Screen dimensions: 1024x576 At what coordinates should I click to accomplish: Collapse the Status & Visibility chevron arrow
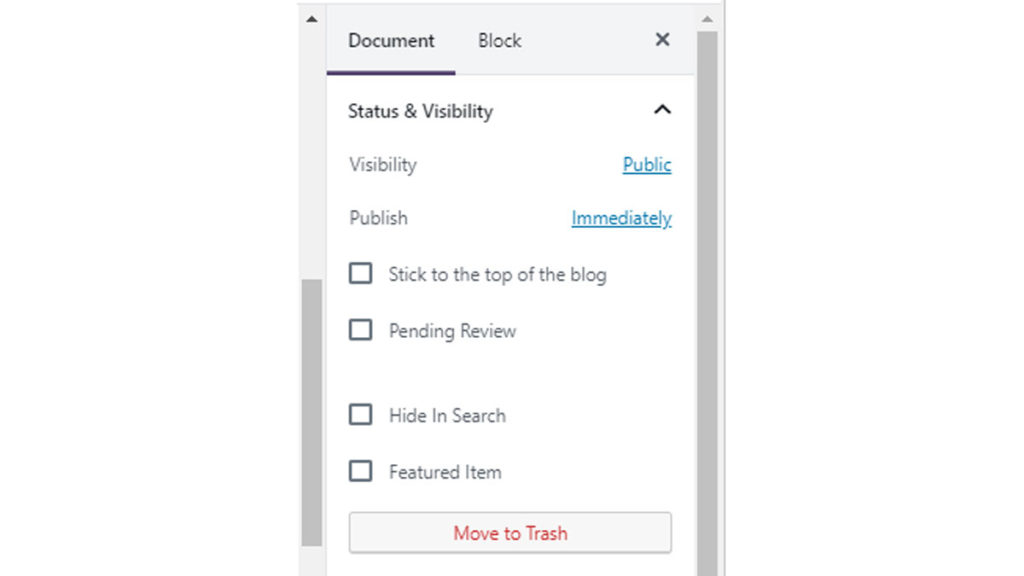pos(662,110)
